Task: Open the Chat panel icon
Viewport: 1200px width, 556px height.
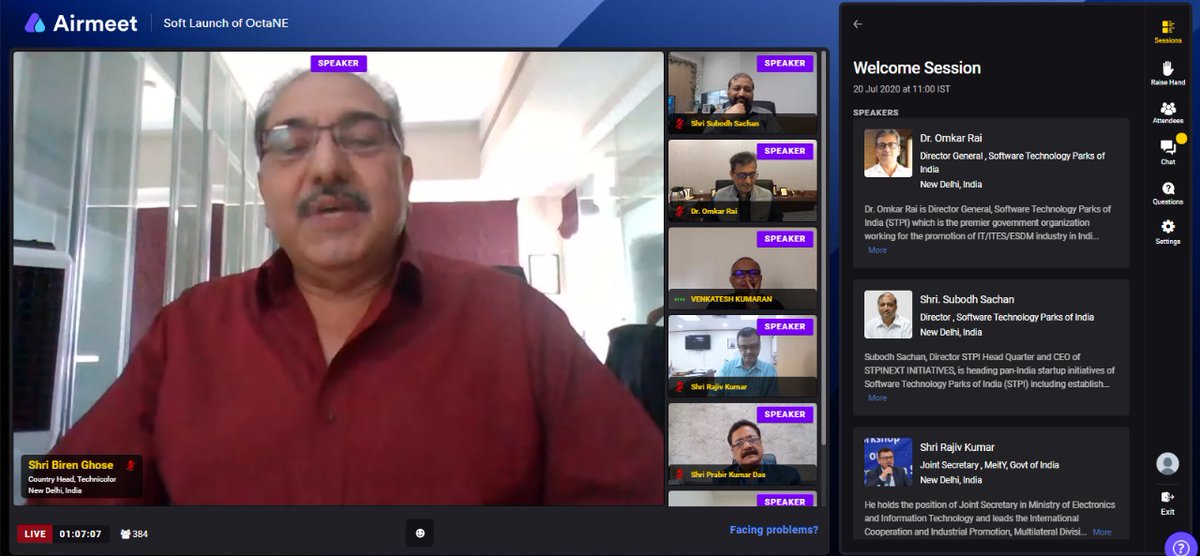Action: 1167,148
